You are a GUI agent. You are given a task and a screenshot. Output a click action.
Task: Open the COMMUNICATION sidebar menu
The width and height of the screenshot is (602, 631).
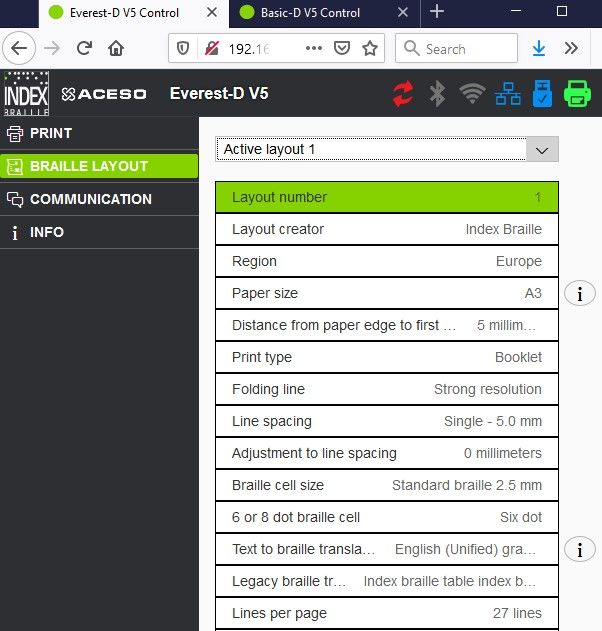coord(99,199)
